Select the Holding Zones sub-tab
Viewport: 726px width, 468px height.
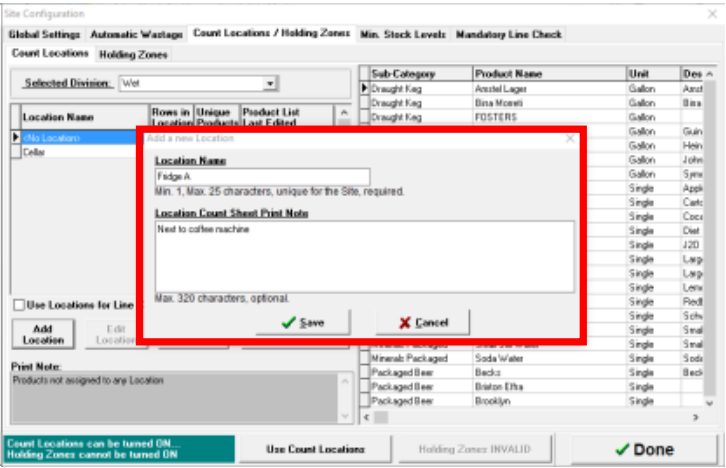point(133,54)
